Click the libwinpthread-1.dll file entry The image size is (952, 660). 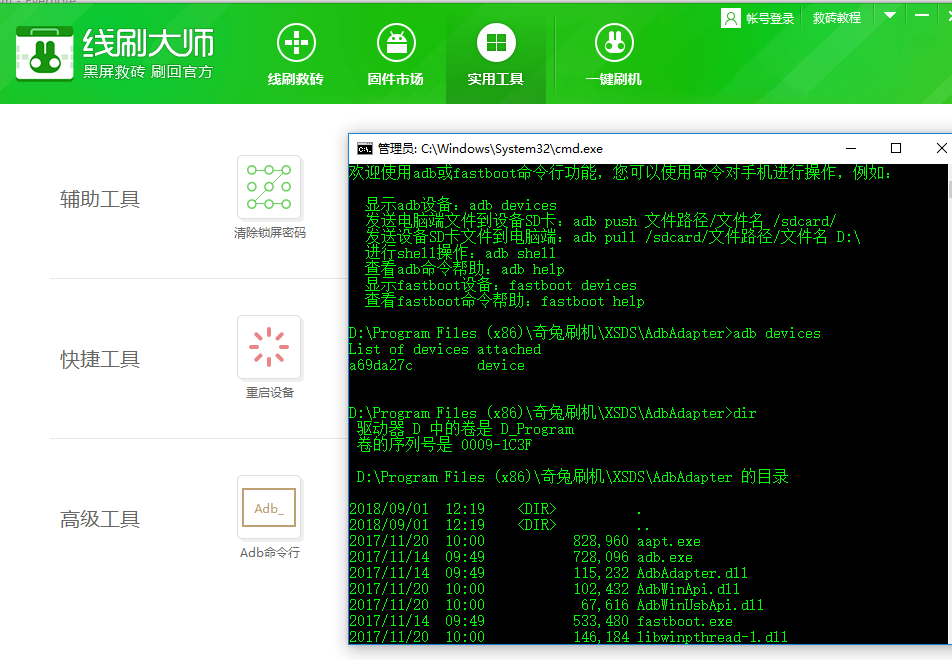tap(712, 637)
